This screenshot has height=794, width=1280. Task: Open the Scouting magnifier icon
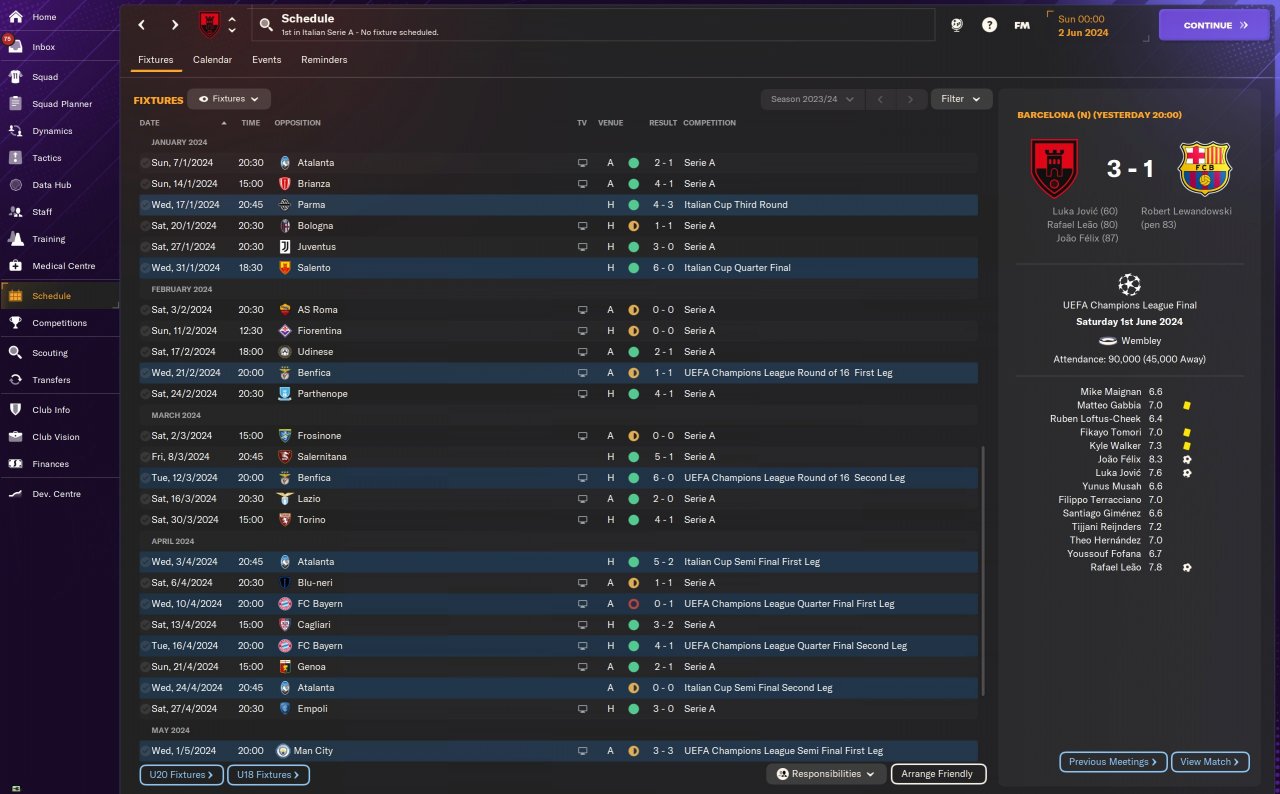tap(15, 353)
